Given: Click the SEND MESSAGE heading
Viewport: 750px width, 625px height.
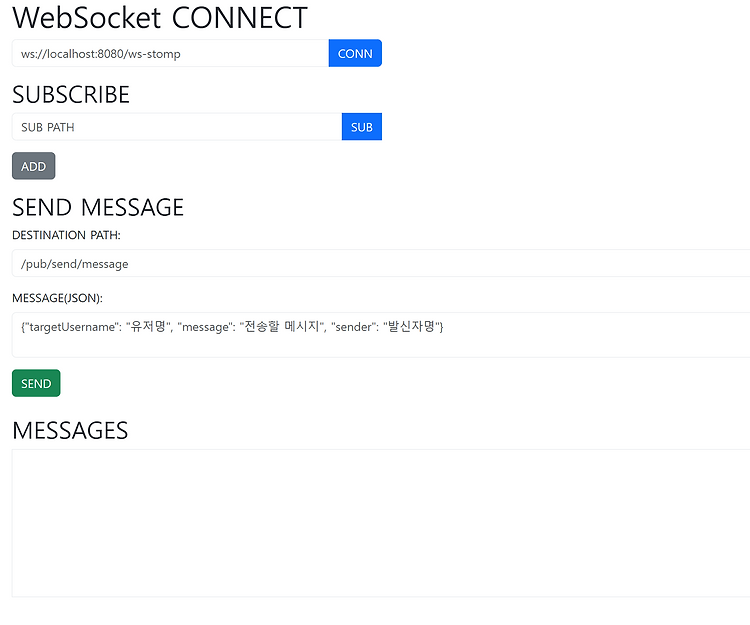Looking at the screenshot, I should pos(98,208).
